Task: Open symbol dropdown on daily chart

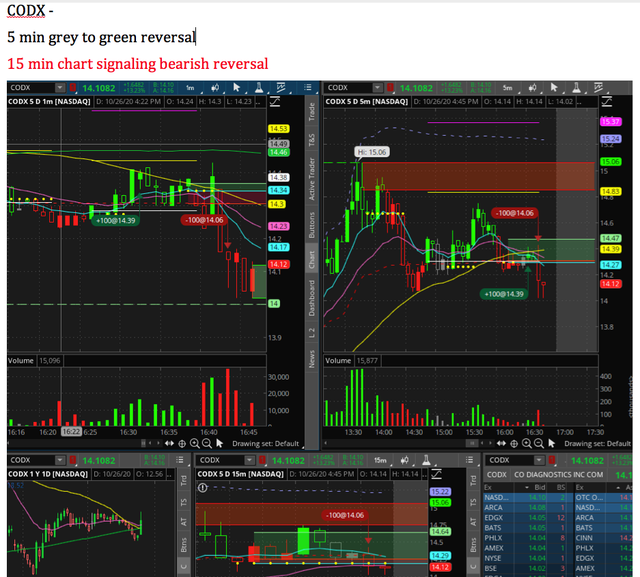Action: coord(60,460)
